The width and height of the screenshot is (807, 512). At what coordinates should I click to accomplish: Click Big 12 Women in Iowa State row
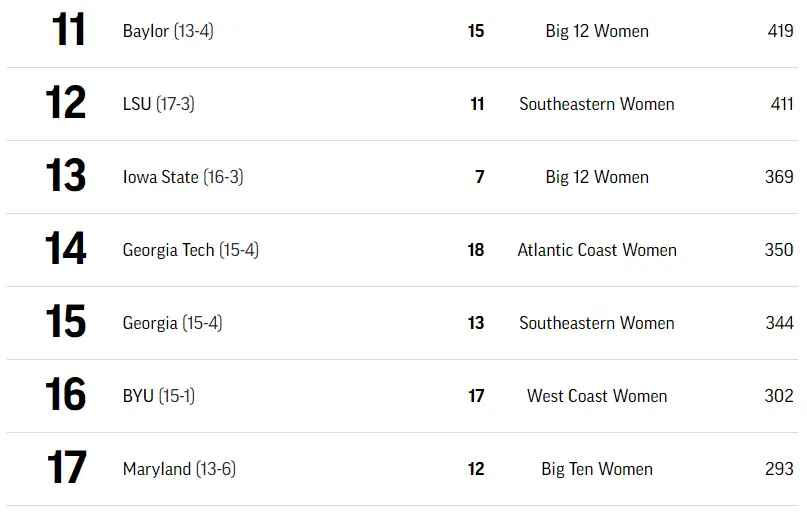(x=596, y=177)
